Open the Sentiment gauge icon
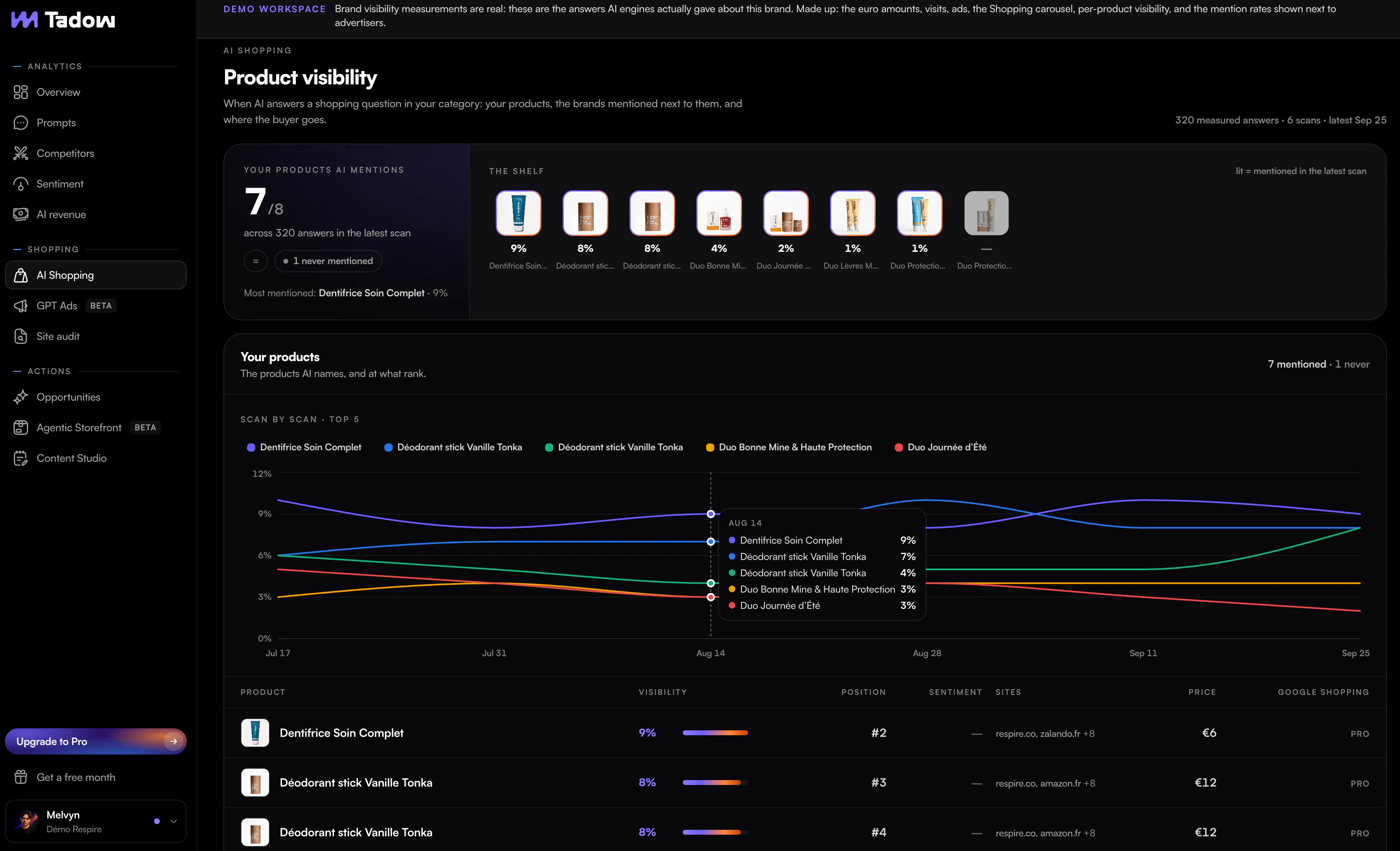The height and width of the screenshot is (851, 1400). point(20,184)
